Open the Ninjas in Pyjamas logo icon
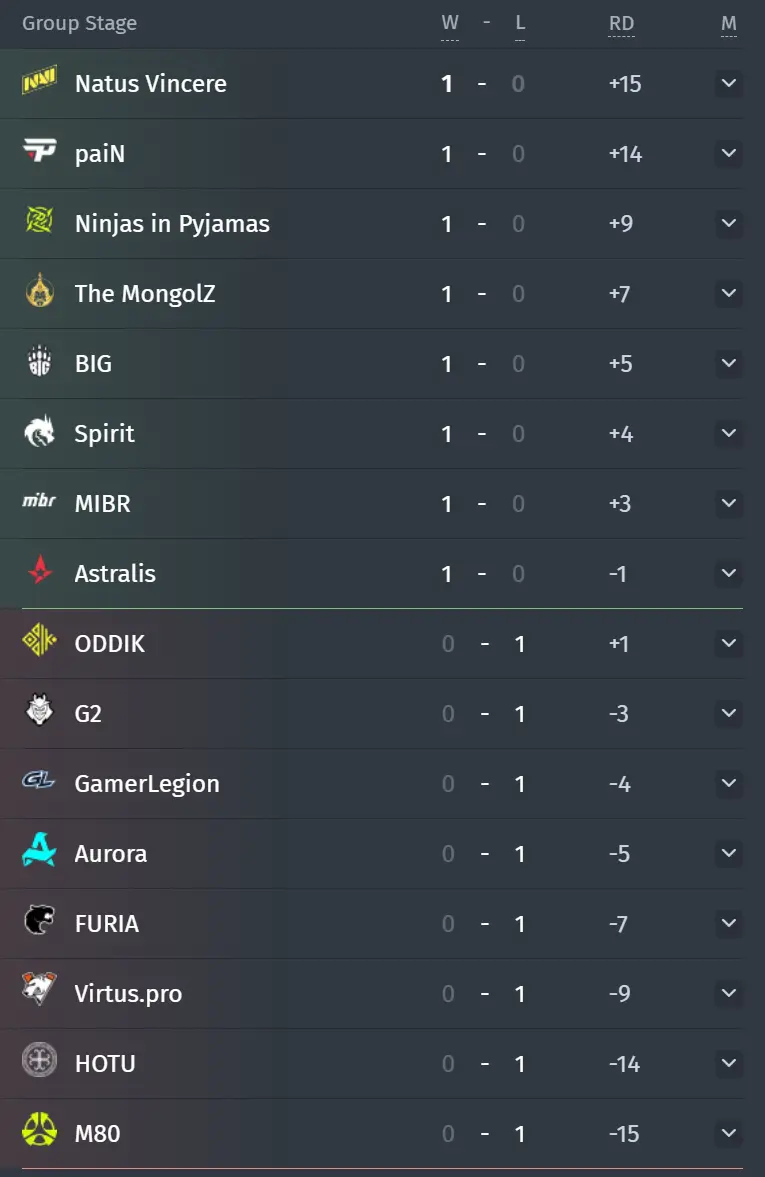 40,220
